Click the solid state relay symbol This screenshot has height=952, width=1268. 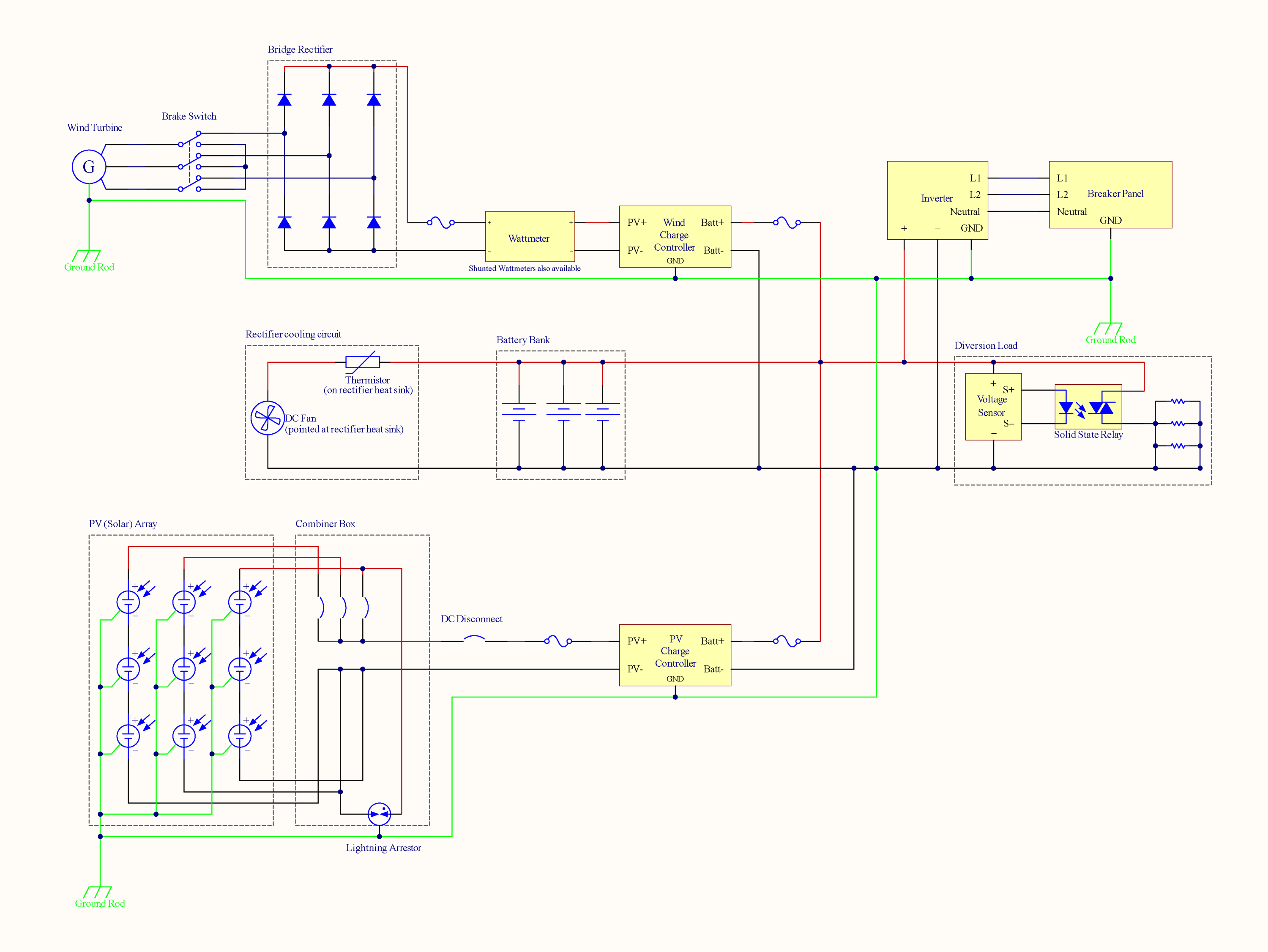[1088, 407]
